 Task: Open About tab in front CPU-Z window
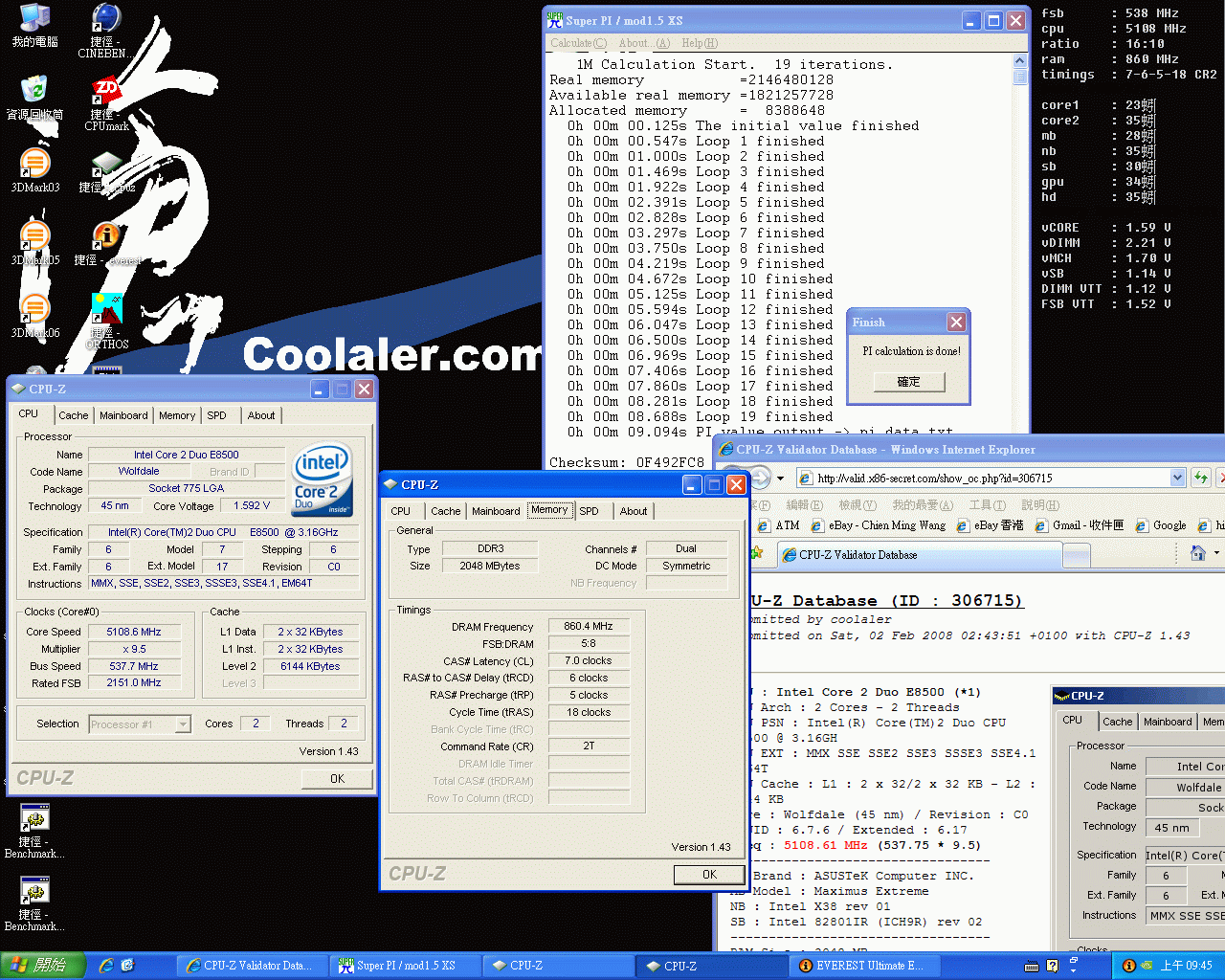tap(634, 511)
